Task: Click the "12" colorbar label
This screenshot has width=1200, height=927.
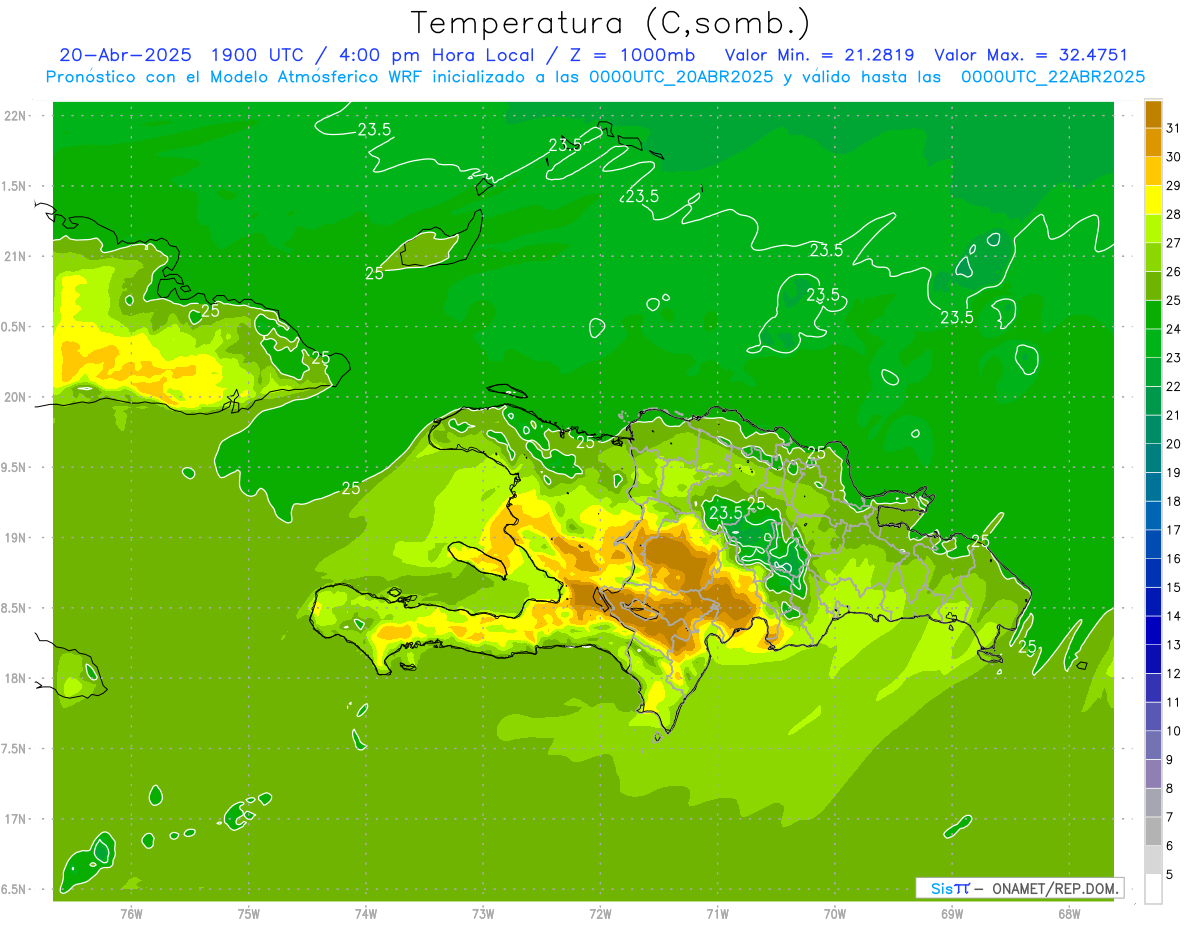Action: coord(1173,674)
